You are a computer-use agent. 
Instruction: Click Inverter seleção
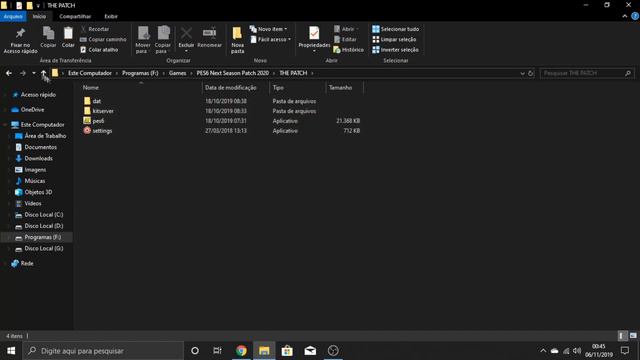click(395, 50)
